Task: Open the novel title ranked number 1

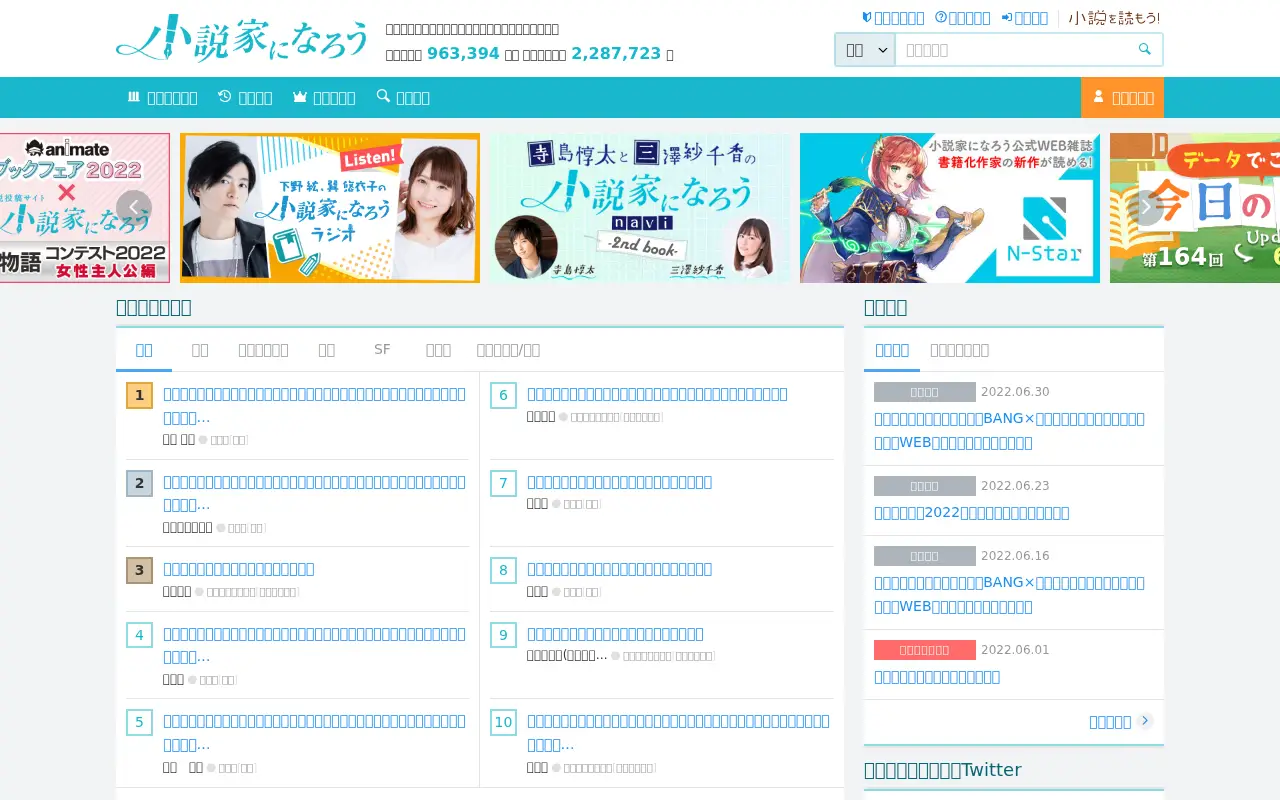Action: click(x=314, y=405)
